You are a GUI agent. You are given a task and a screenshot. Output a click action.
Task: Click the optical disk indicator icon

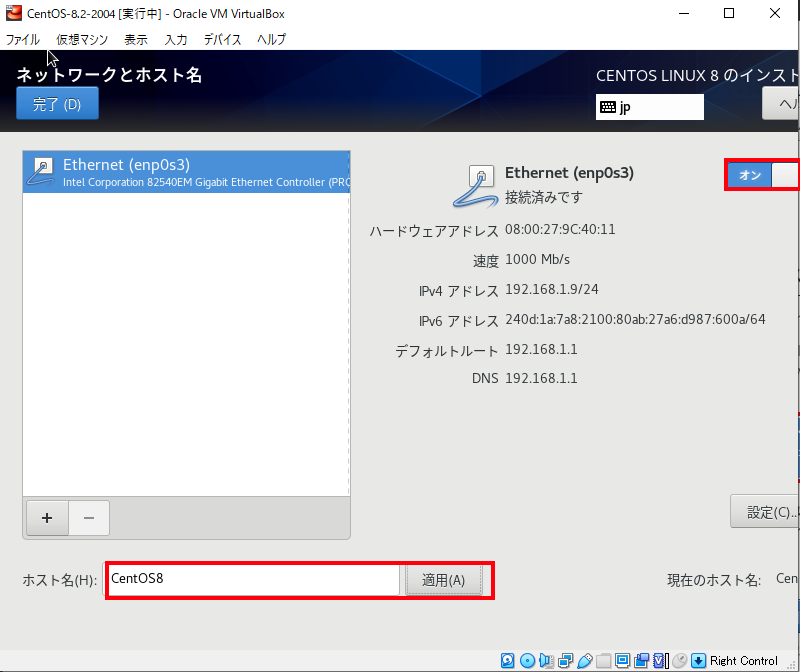[527, 661]
